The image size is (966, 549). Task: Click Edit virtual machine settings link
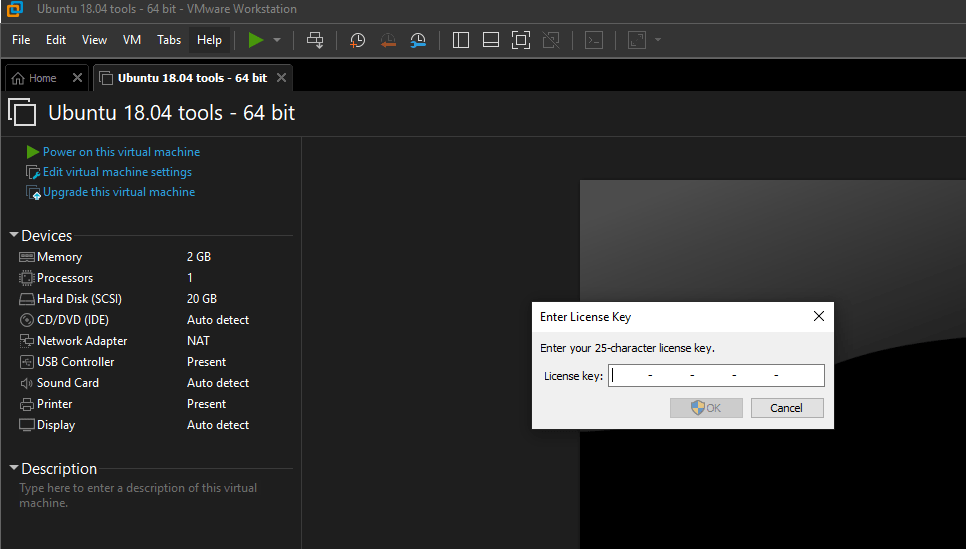tap(117, 172)
